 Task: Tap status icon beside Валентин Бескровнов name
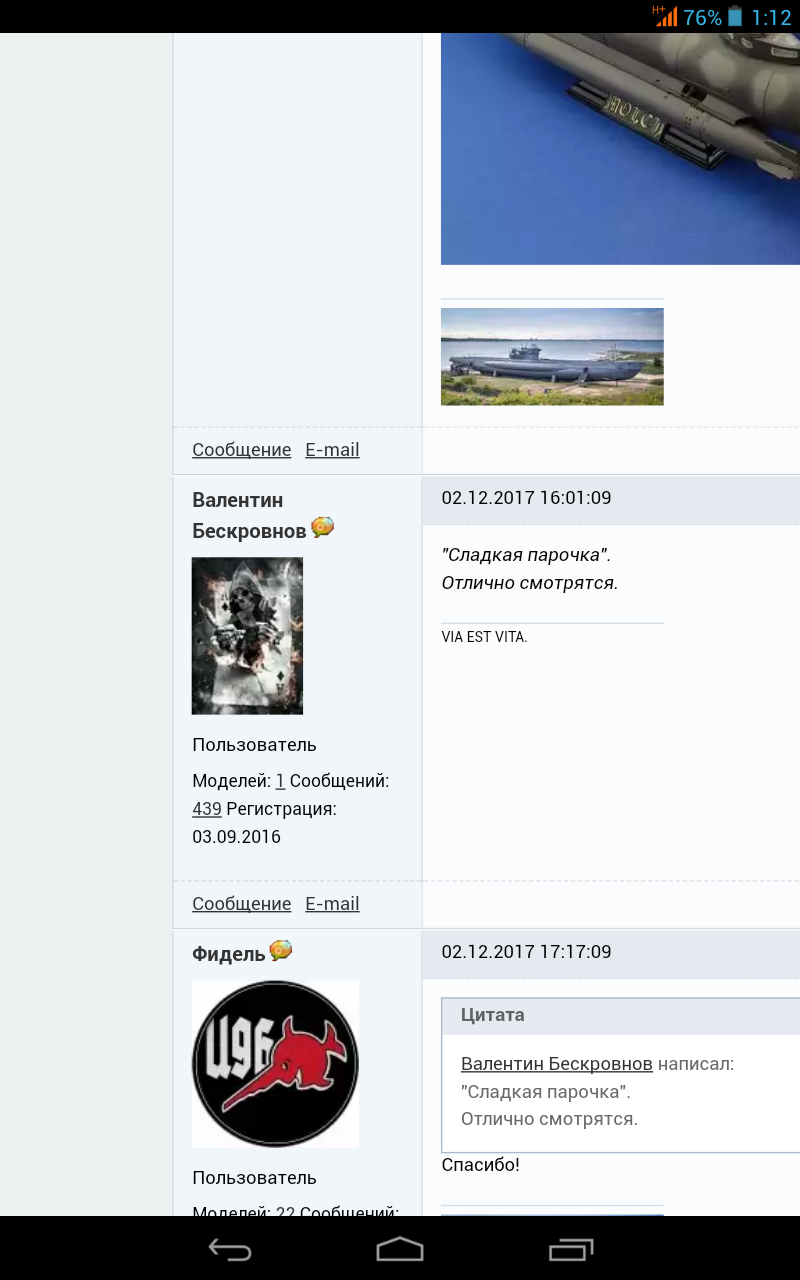[322, 527]
